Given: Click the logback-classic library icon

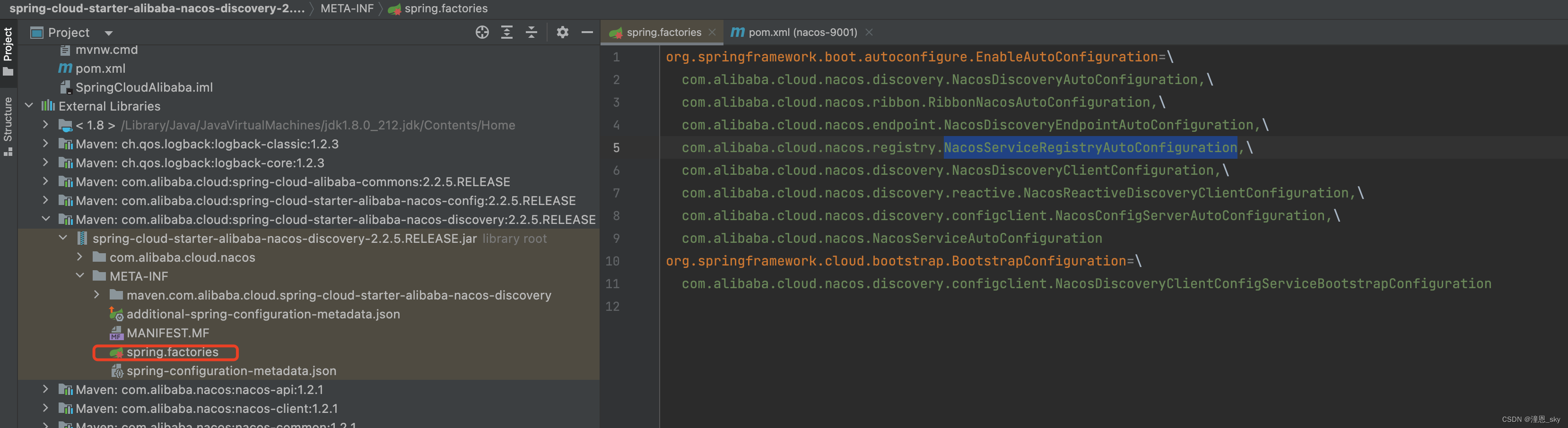Looking at the screenshot, I should click(x=65, y=144).
